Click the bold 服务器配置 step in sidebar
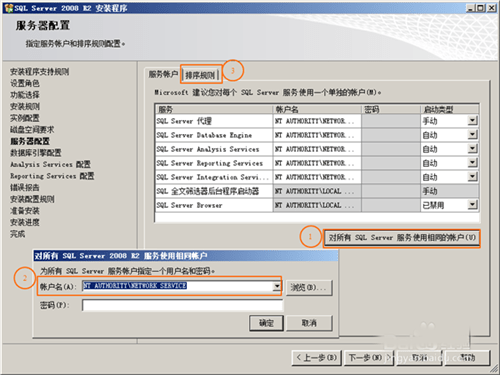Image resolution: width=500 pixels, height=375 pixels. [x=30, y=141]
